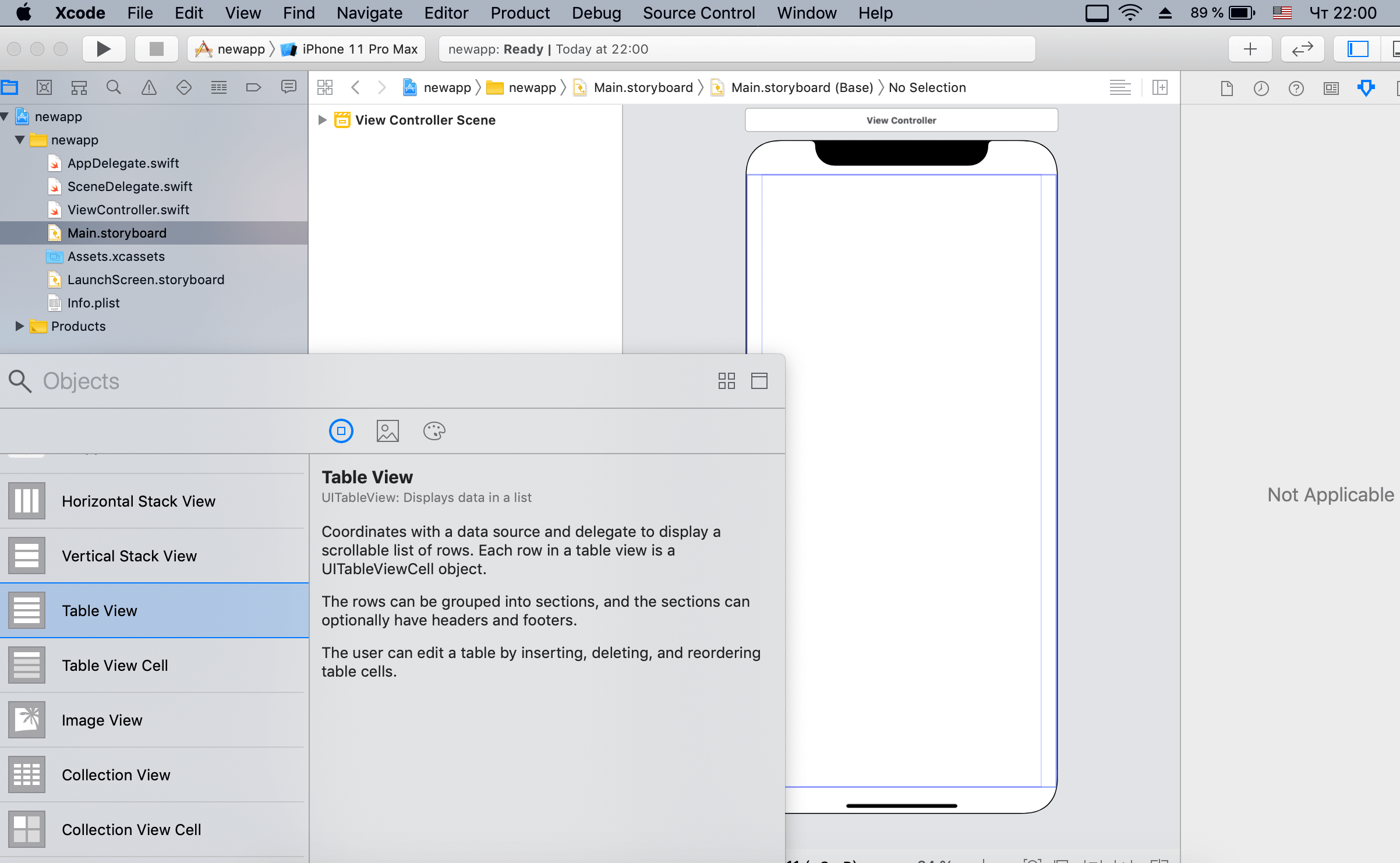Expand the Products folder
Image resolution: width=1400 pixels, height=863 pixels.
(20, 326)
